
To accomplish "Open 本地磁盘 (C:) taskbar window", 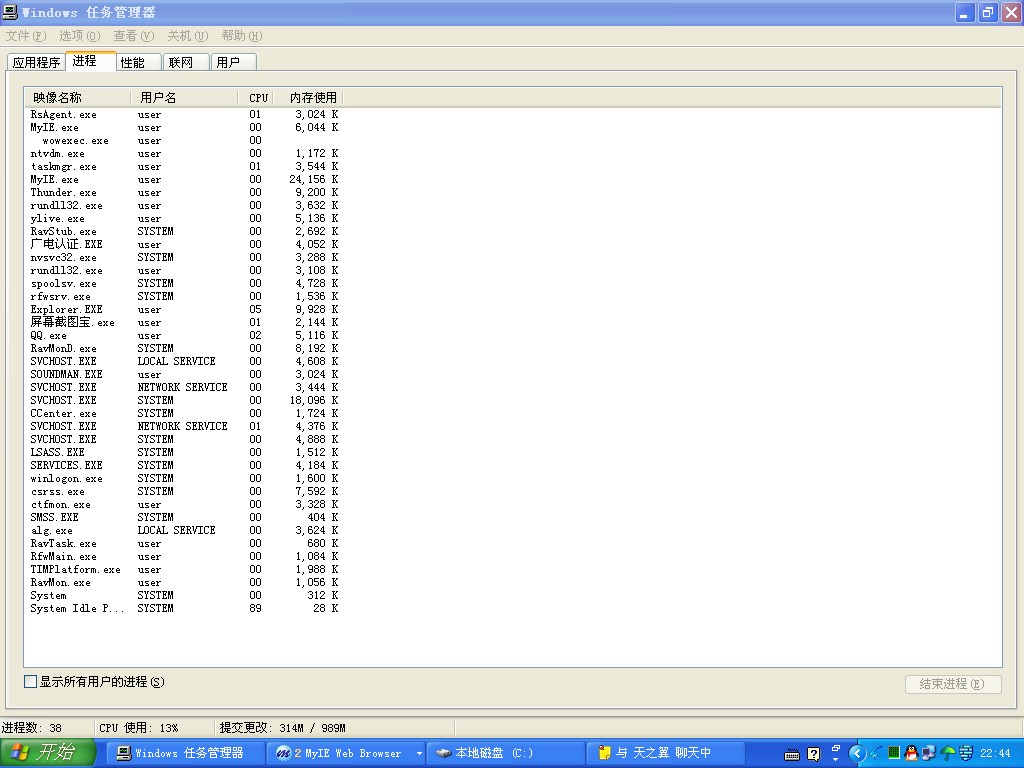I will pyautogui.click(x=505, y=753).
